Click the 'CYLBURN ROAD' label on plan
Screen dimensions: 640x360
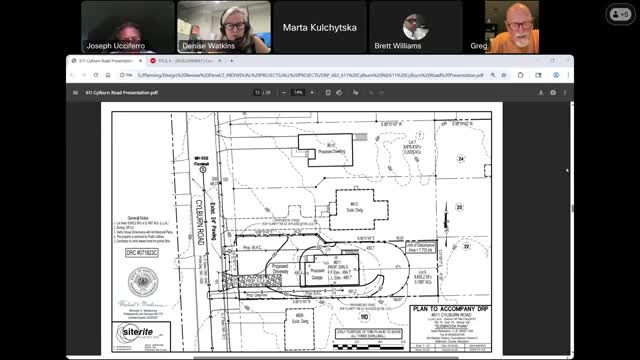click(x=200, y=222)
